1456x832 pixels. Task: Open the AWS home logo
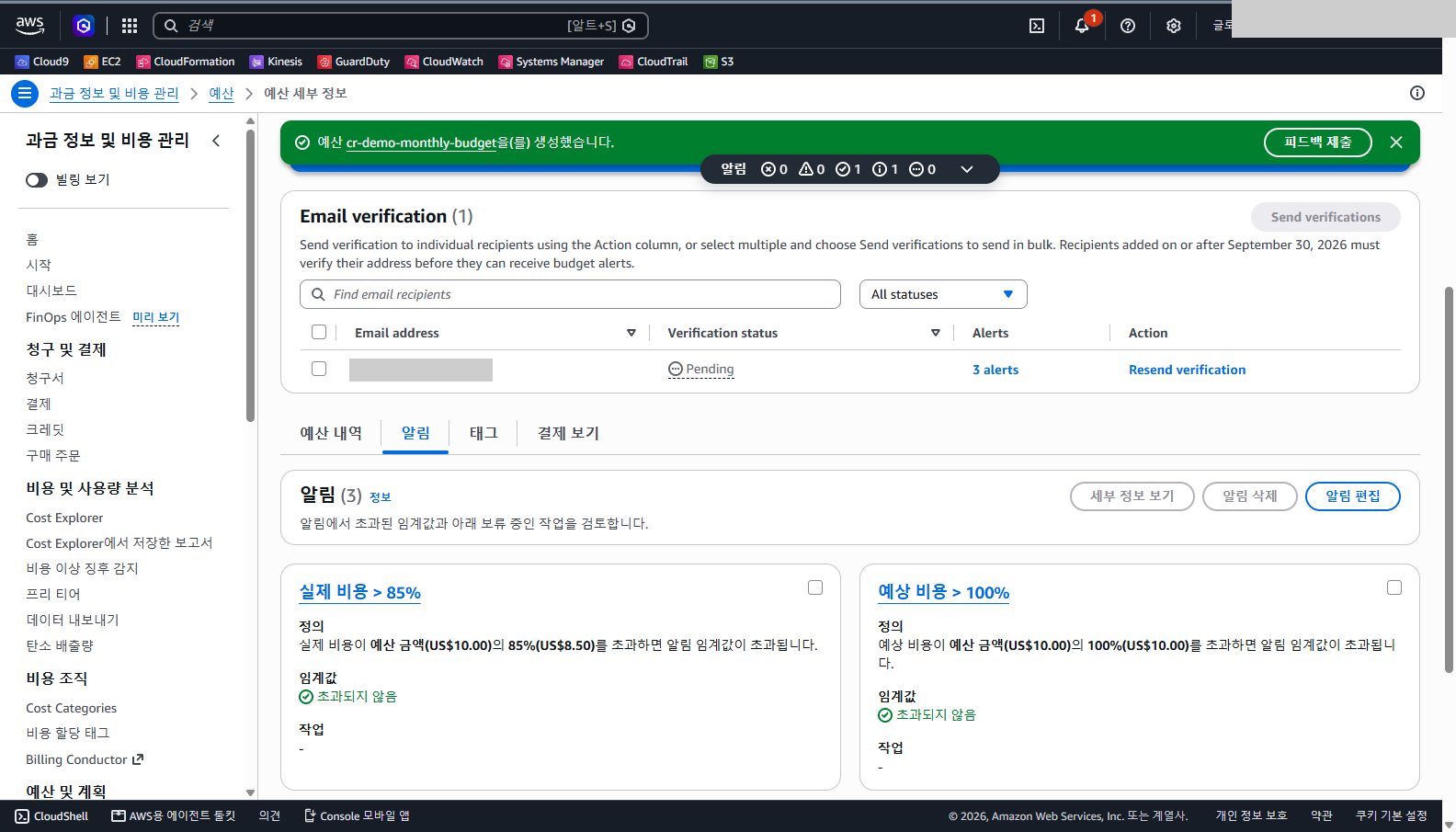29,26
